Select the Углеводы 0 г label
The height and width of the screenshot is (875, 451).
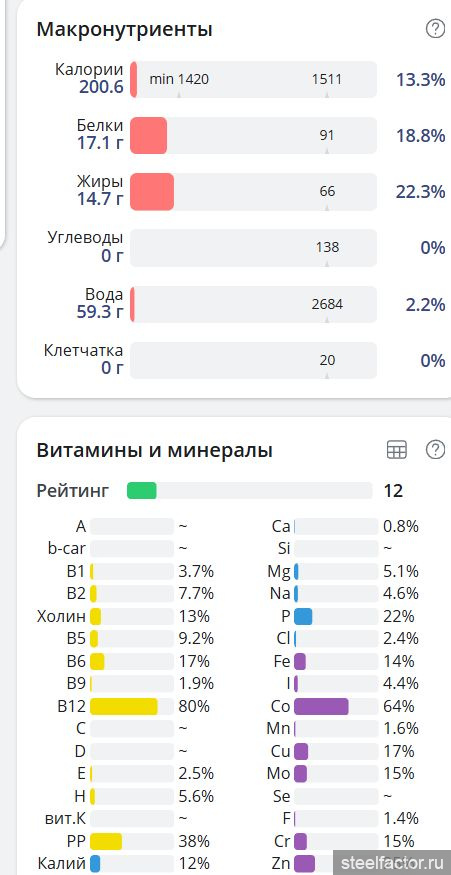click(x=85, y=247)
